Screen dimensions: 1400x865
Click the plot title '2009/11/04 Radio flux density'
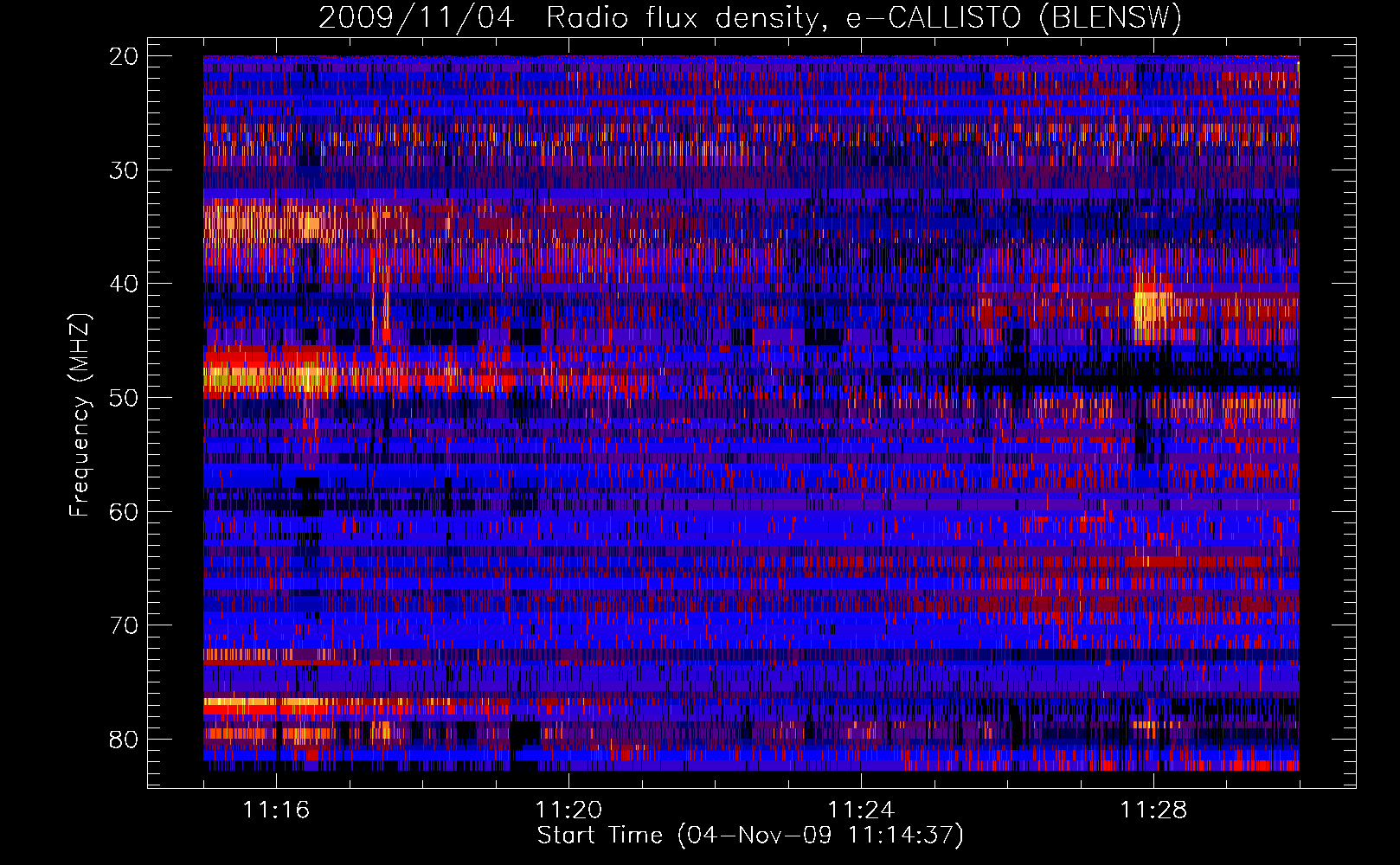click(x=750, y=17)
